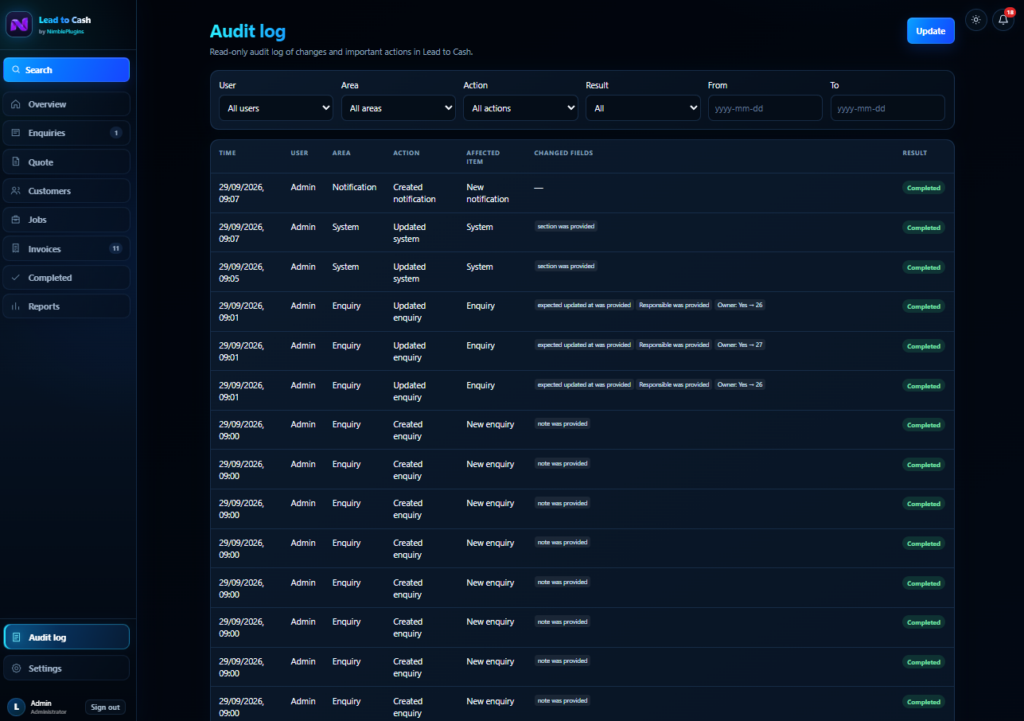Click the Admin avatar circle

click(16, 707)
